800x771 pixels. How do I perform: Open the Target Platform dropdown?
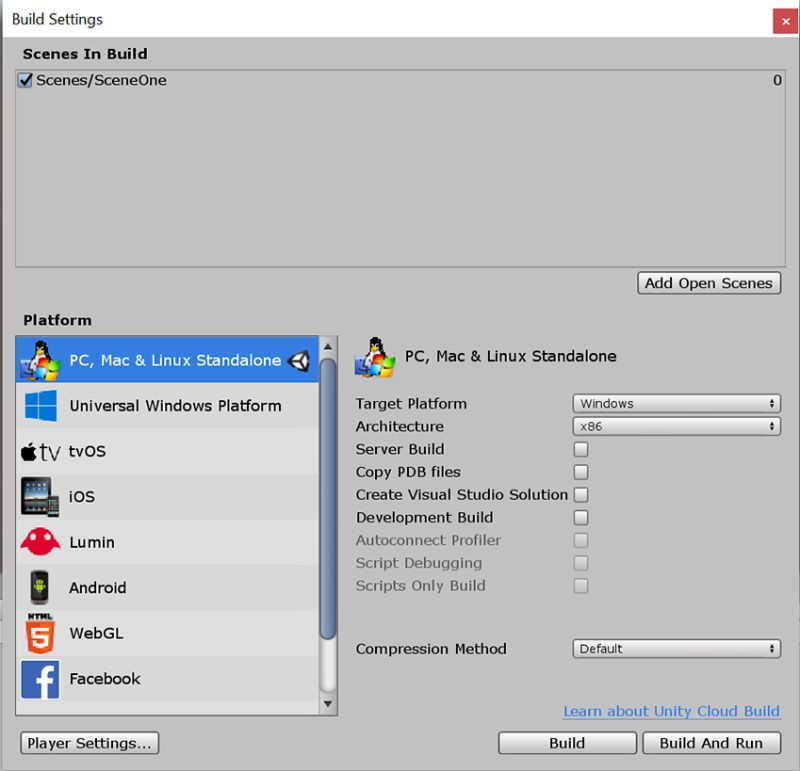(676, 403)
